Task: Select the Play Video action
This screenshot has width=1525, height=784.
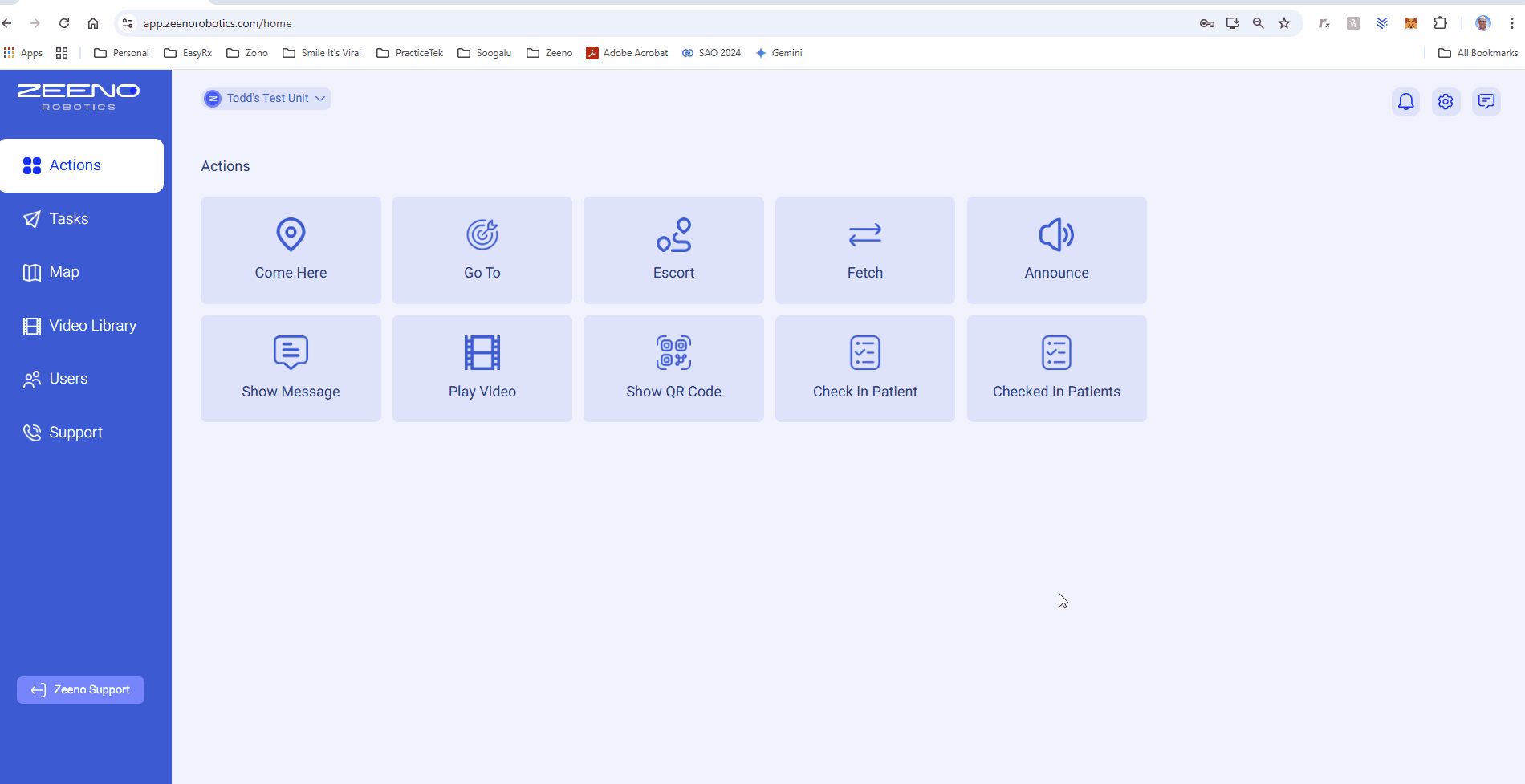Action: coord(482,368)
